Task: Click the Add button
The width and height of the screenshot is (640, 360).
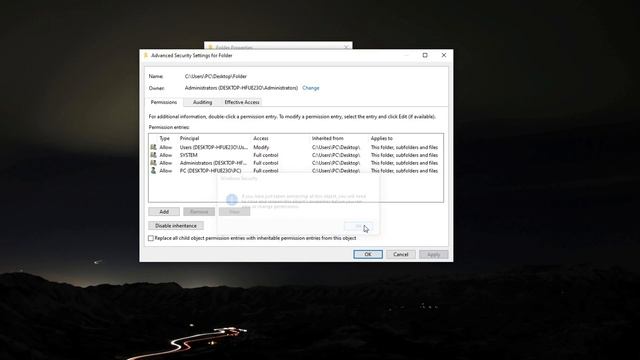Action: (x=164, y=211)
